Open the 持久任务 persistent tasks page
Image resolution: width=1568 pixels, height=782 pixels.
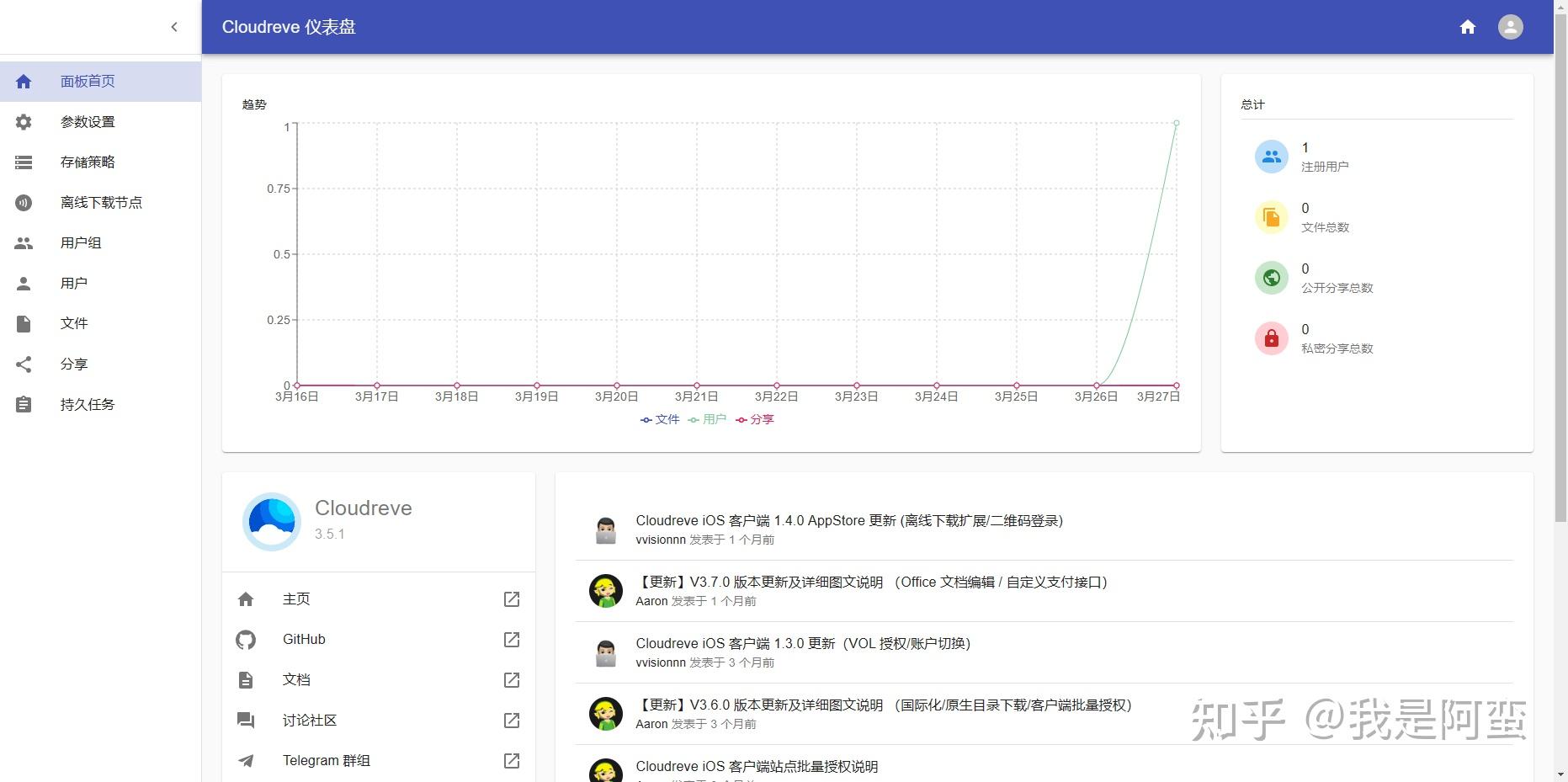[x=86, y=404]
